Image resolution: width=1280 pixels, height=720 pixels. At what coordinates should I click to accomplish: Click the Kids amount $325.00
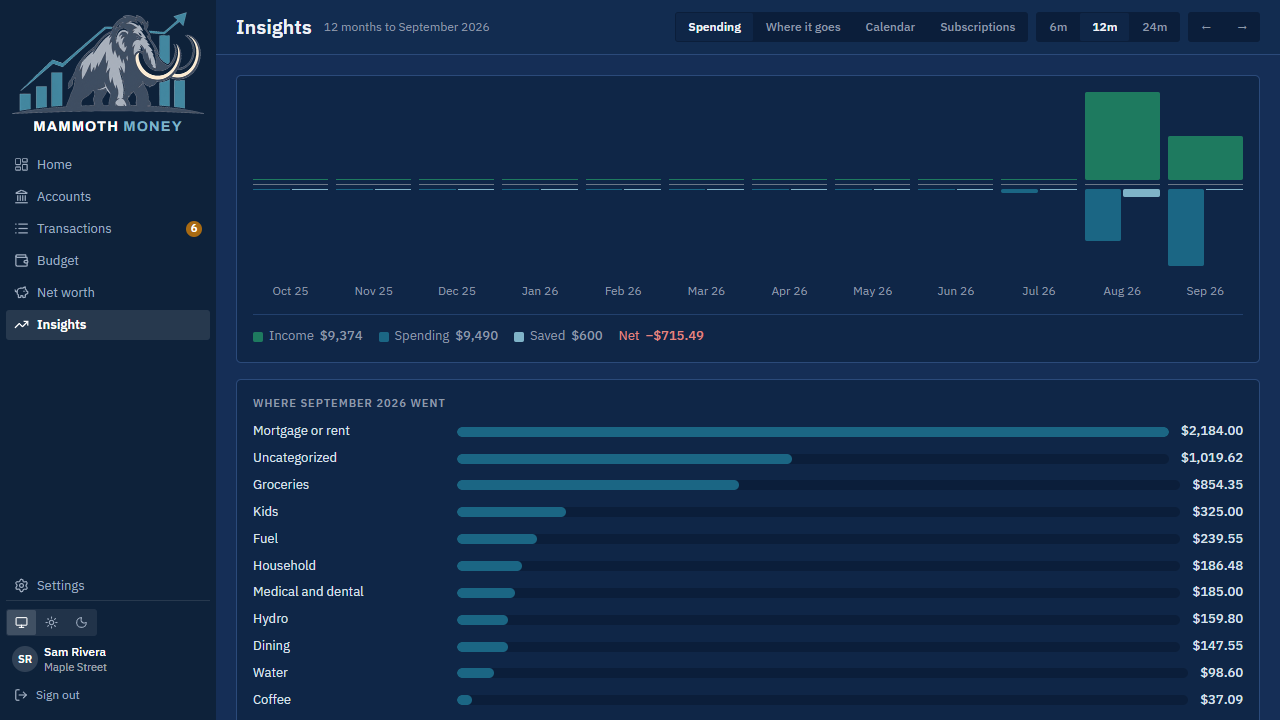pyautogui.click(x=1218, y=512)
